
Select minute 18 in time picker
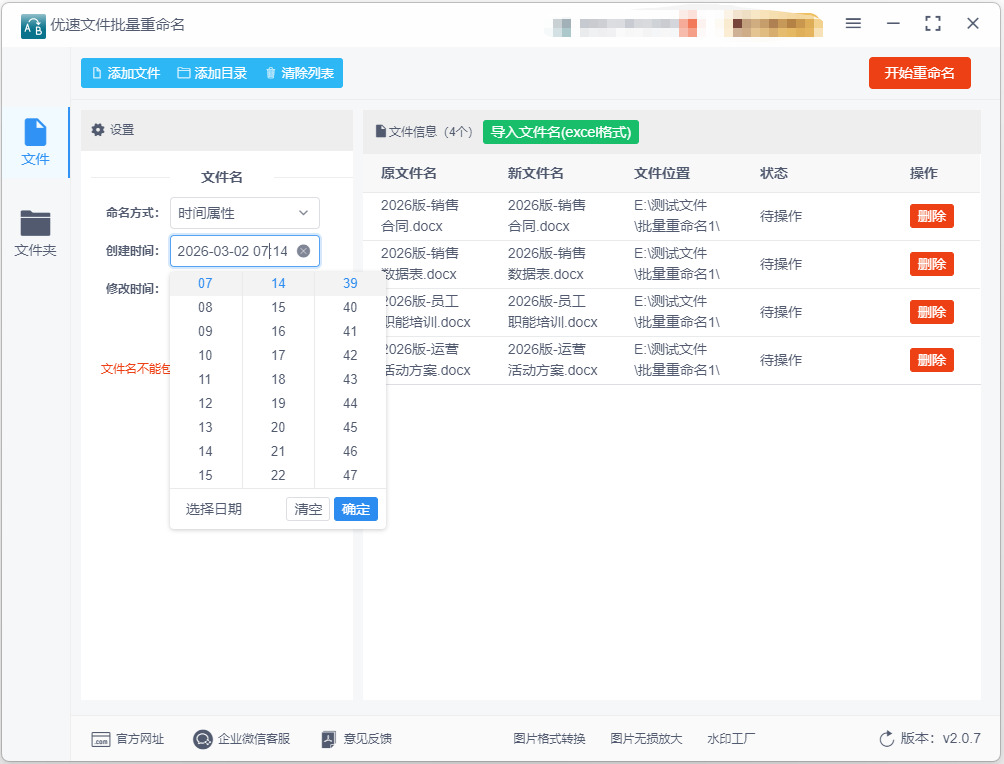point(278,379)
